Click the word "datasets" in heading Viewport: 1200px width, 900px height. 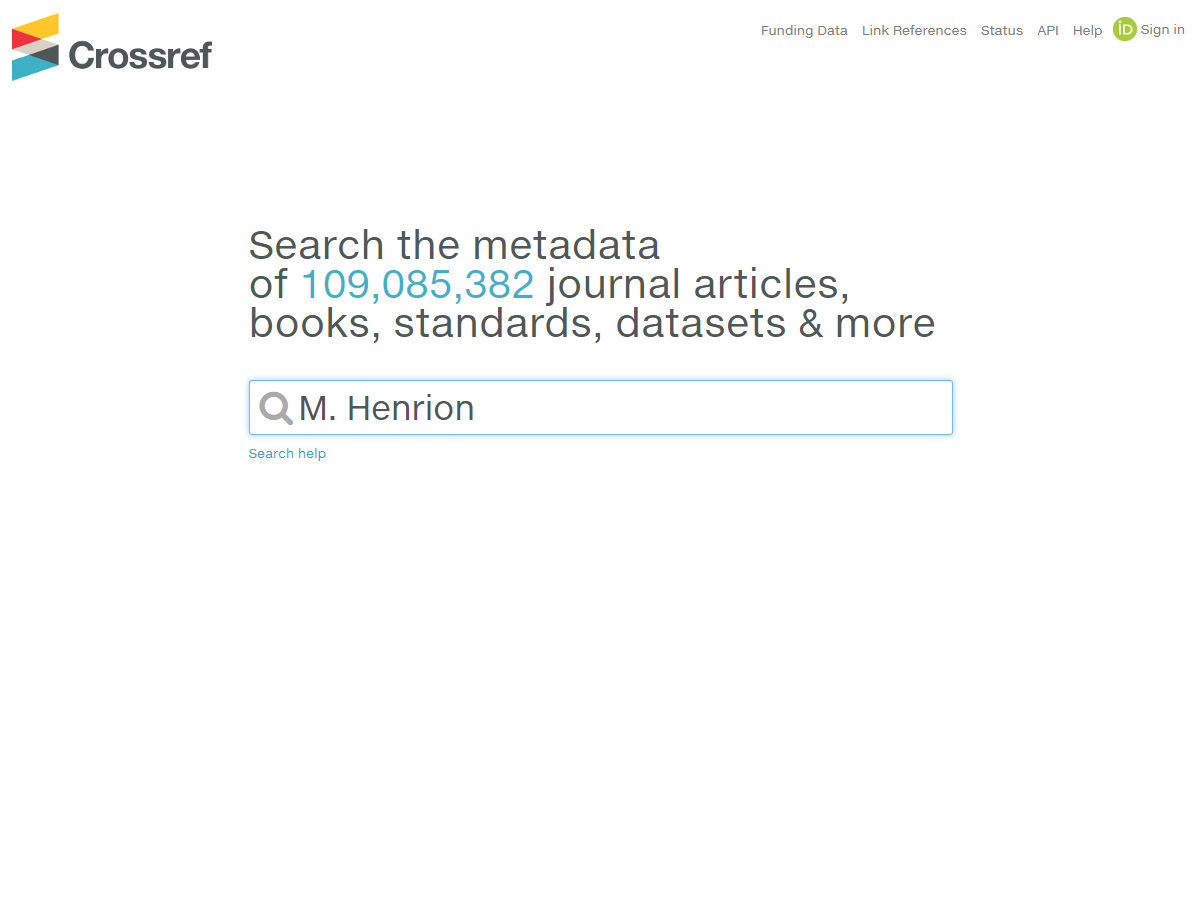click(701, 324)
